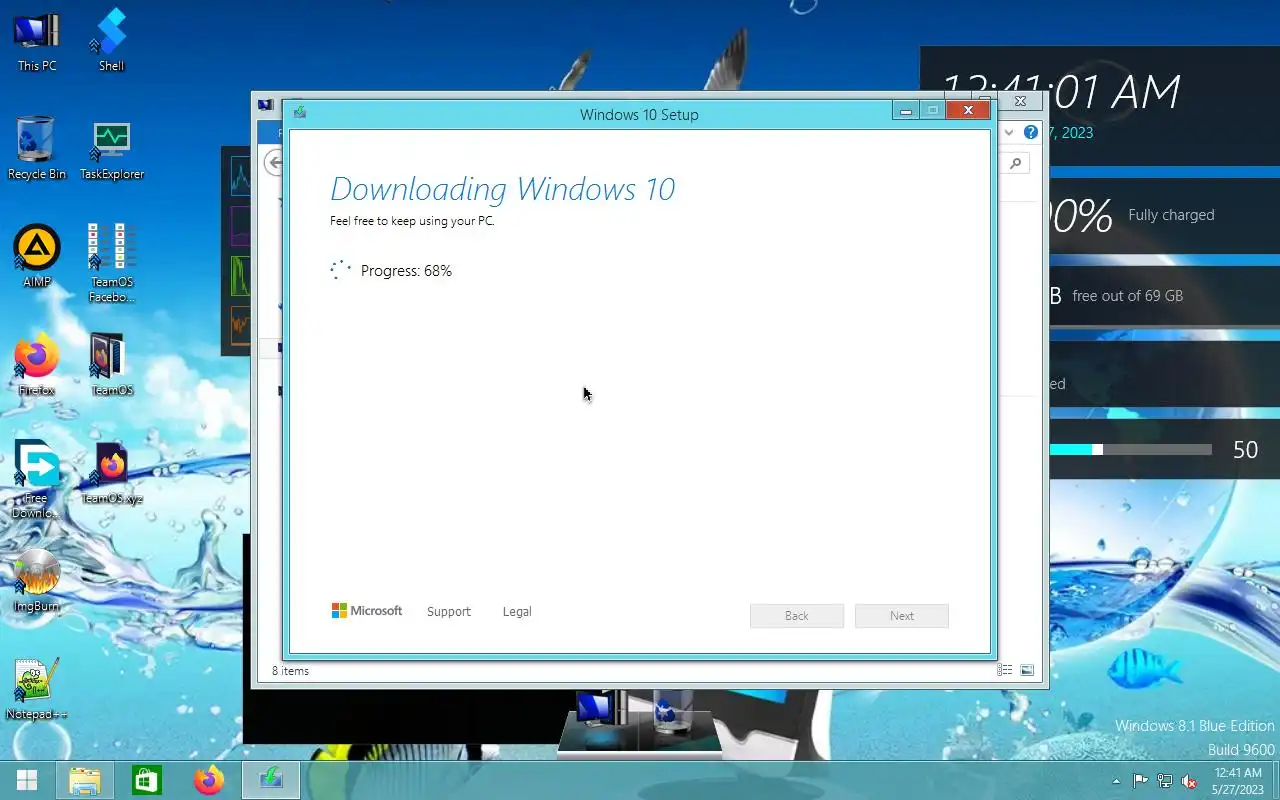
Task: Open the Shell desktop shortcut
Action: tap(111, 40)
